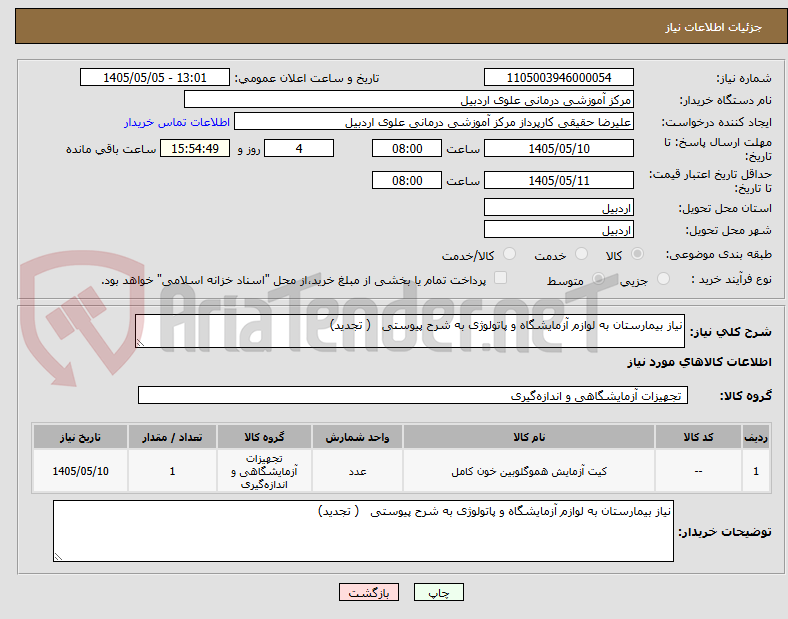The height and width of the screenshot is (619, 788).
Task: Click the unit cell عدد
Action: coord(357,471)
